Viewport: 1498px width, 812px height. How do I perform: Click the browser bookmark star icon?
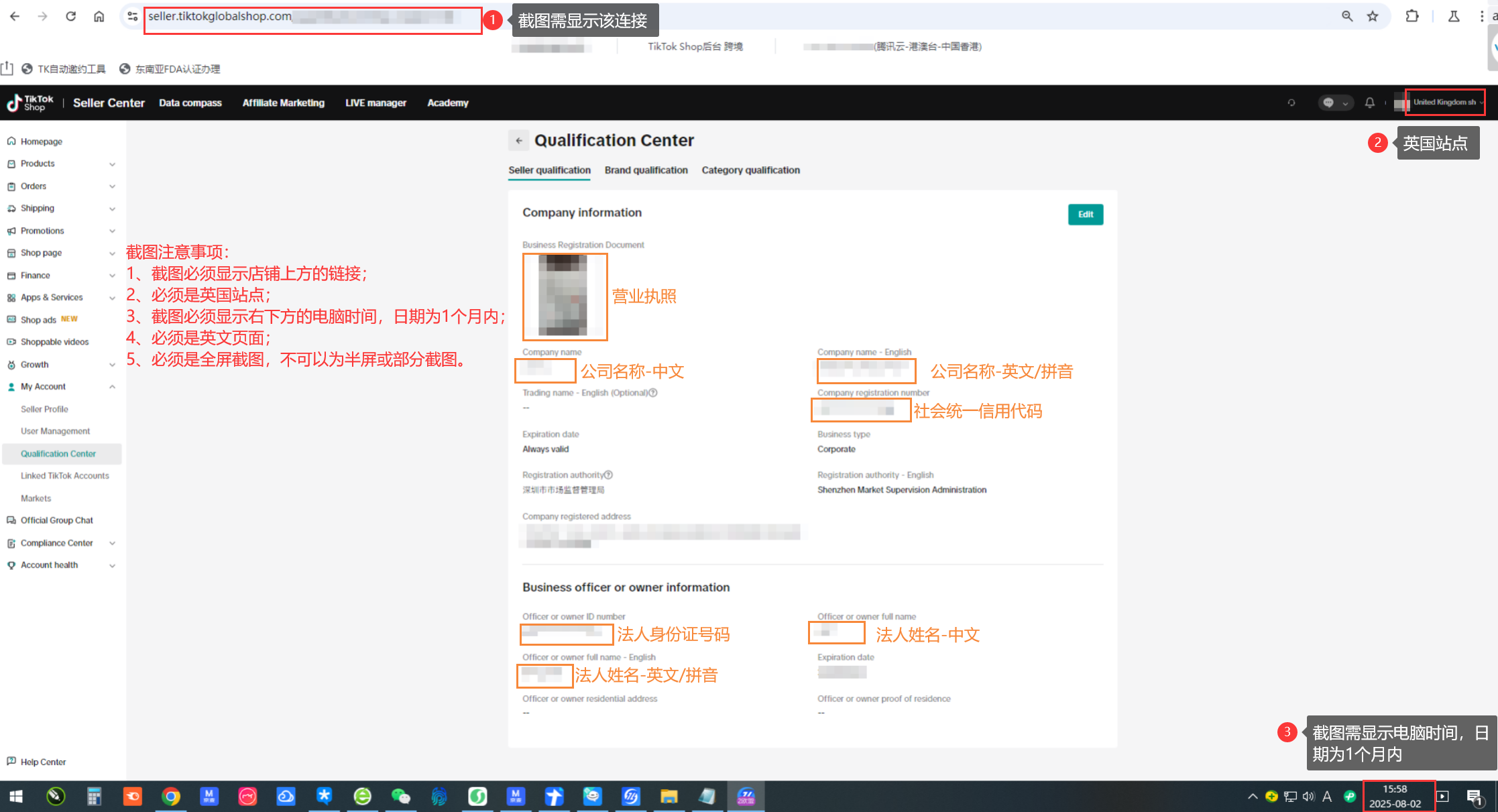tap(1373, 17)
